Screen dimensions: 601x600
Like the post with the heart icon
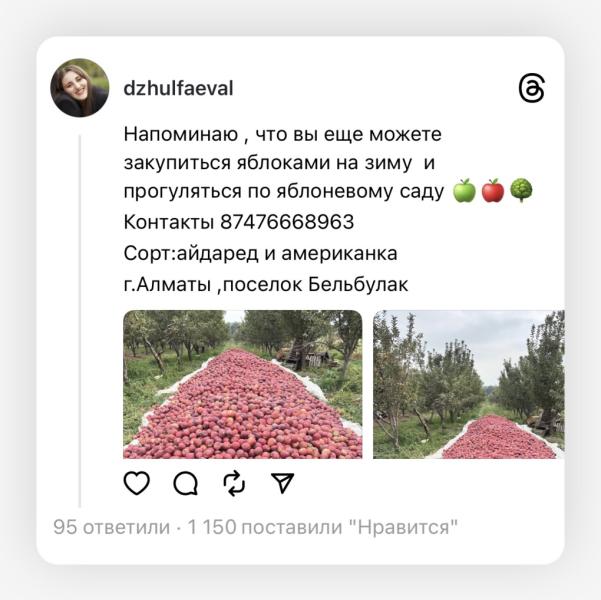point(137,483)
